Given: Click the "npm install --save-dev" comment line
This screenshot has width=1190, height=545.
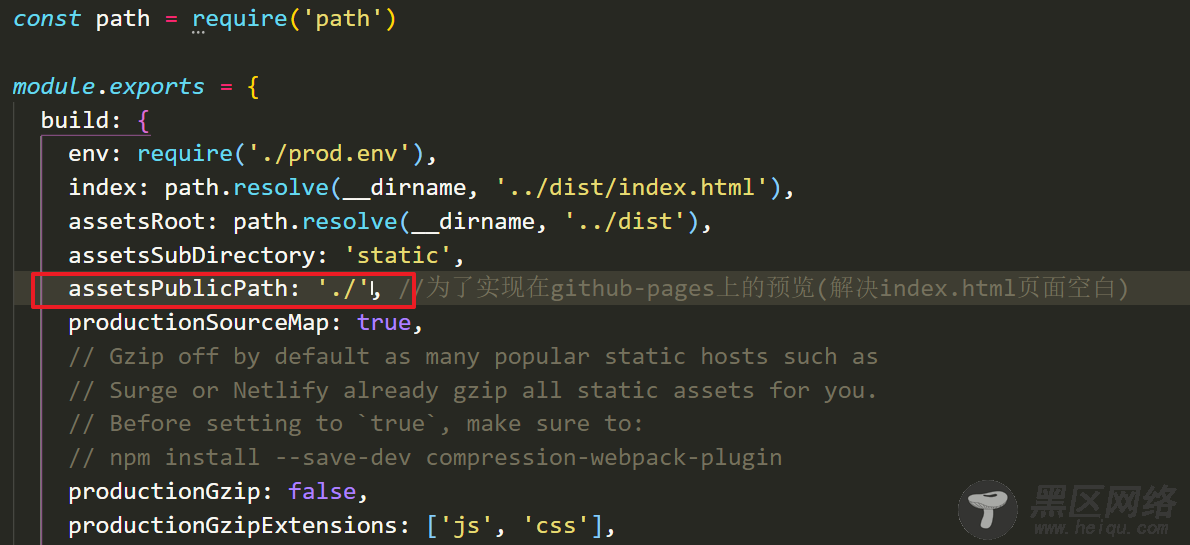Looking at the screenshot, I should tap(425, 458).
